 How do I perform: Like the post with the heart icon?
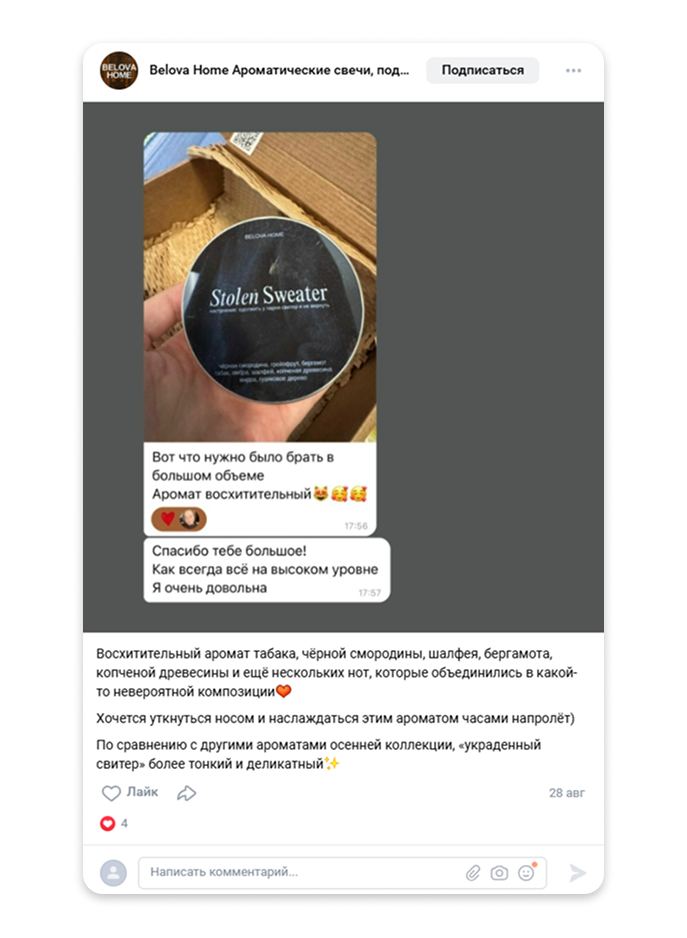tap(111, 793)
